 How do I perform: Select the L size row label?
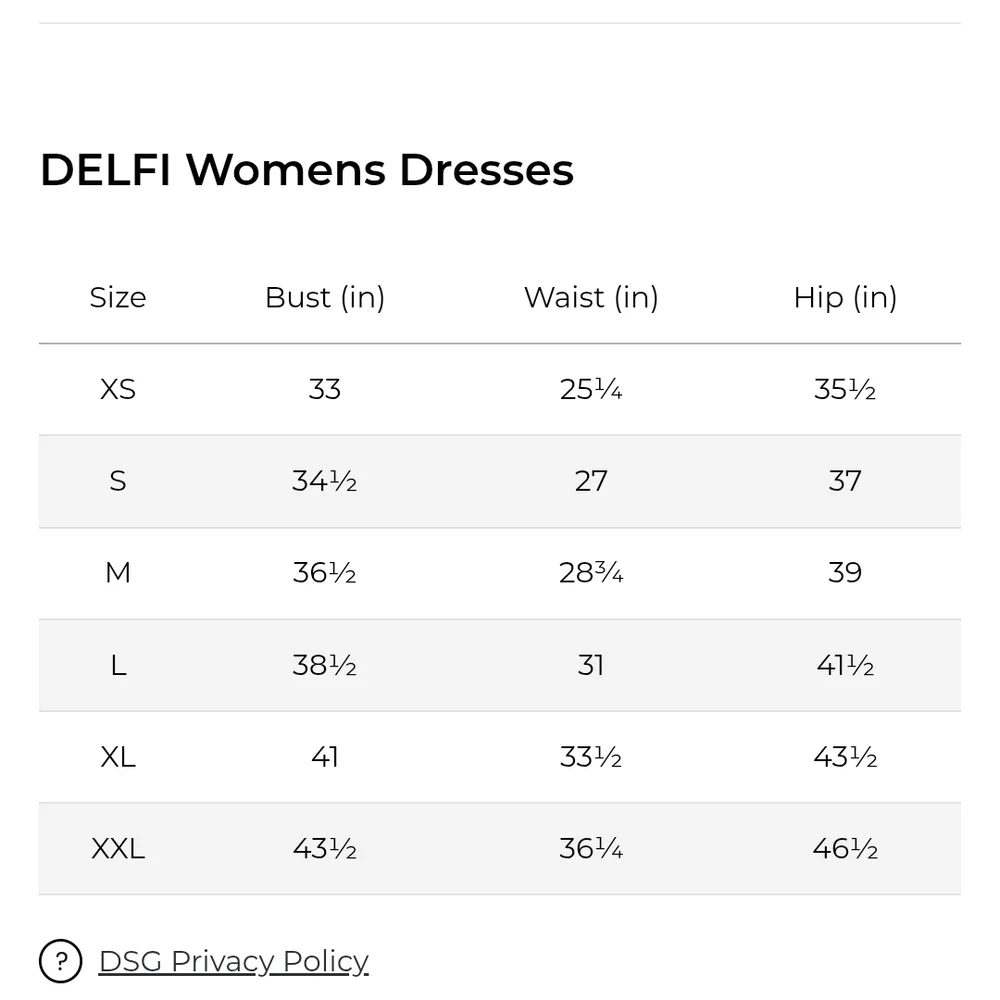click(x=118, y=665)
